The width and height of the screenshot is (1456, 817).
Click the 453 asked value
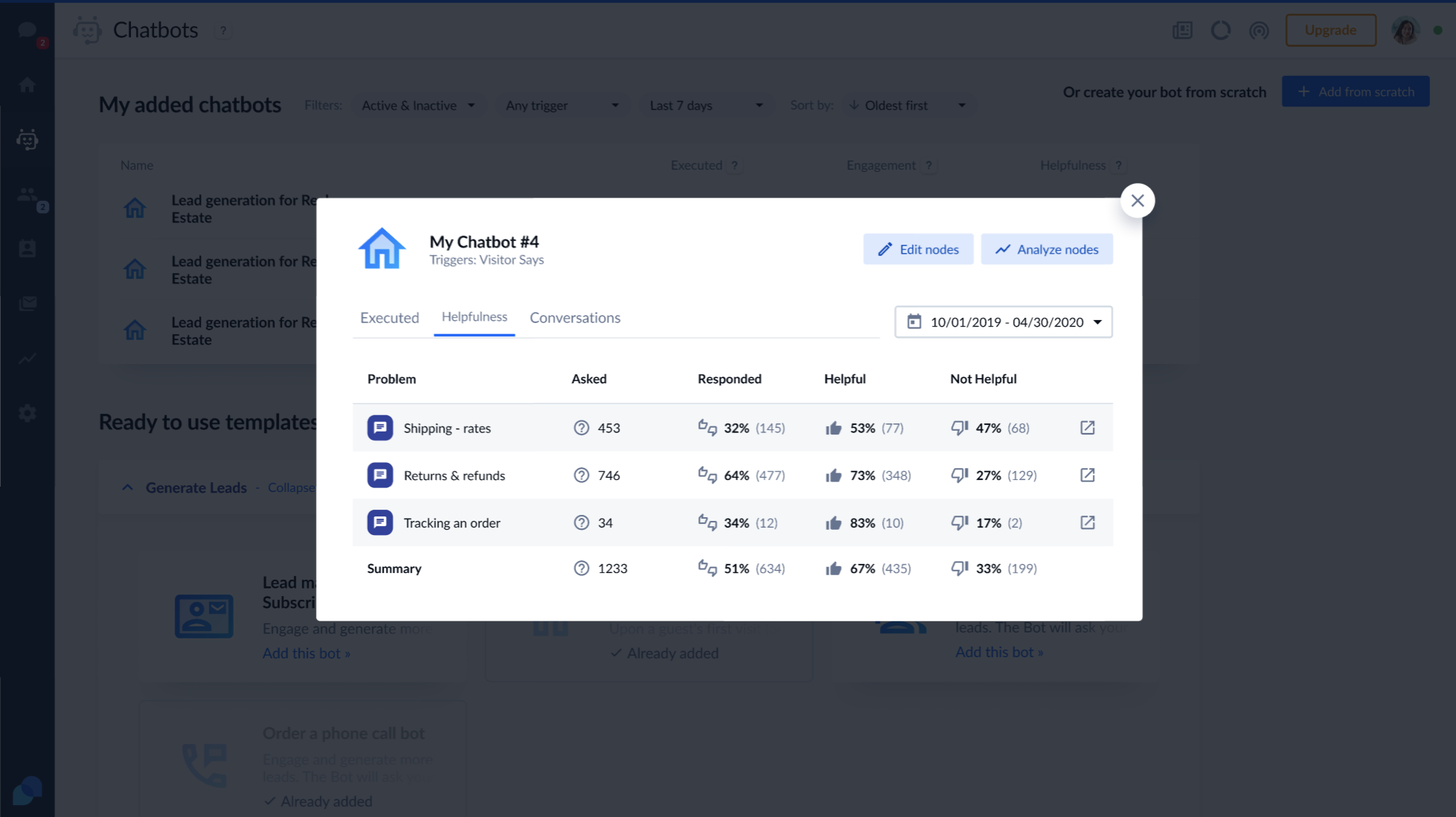click(x=609, y=428)
